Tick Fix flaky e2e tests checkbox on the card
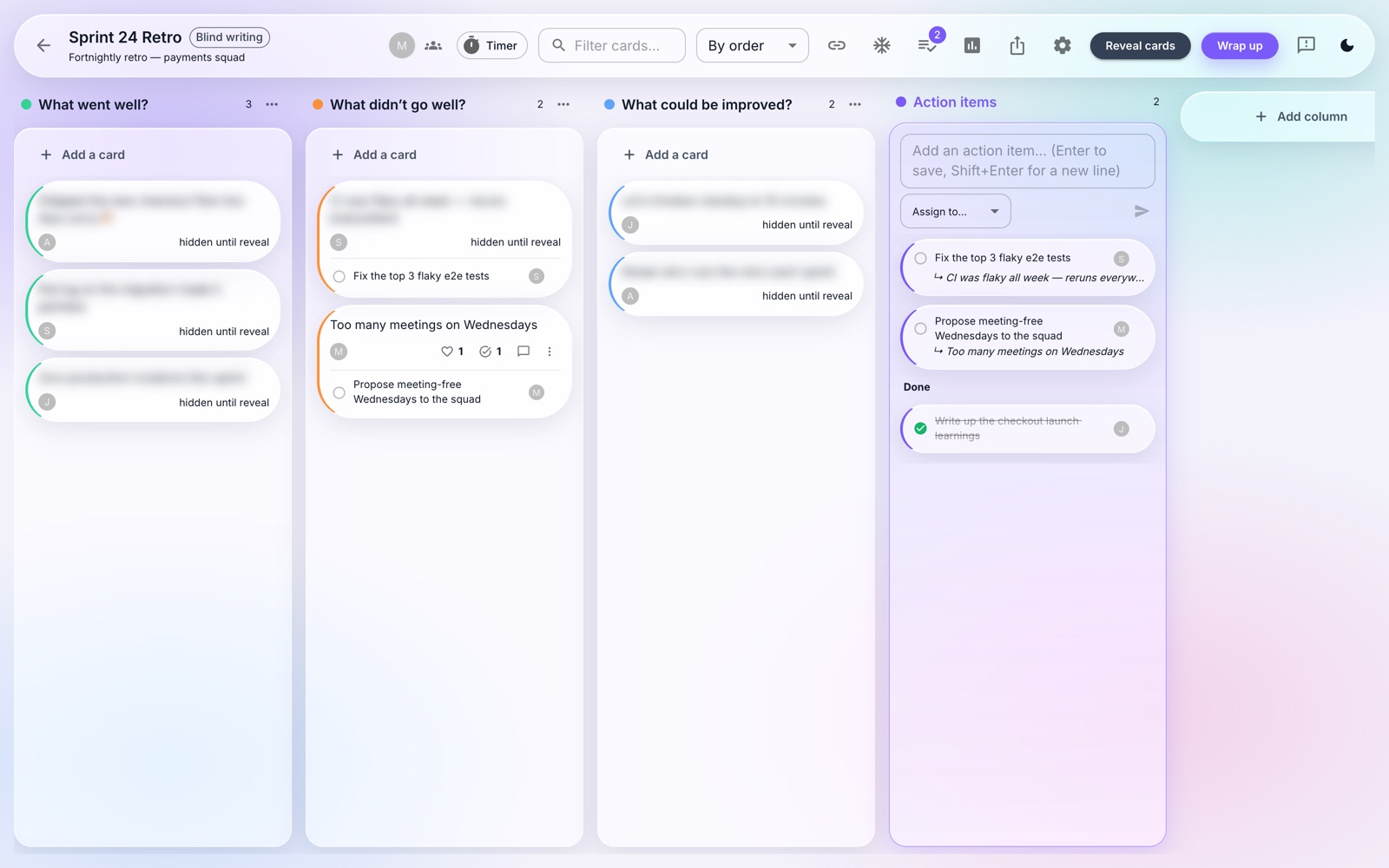This screenshot has width=1389, height=868. [339, 277]
